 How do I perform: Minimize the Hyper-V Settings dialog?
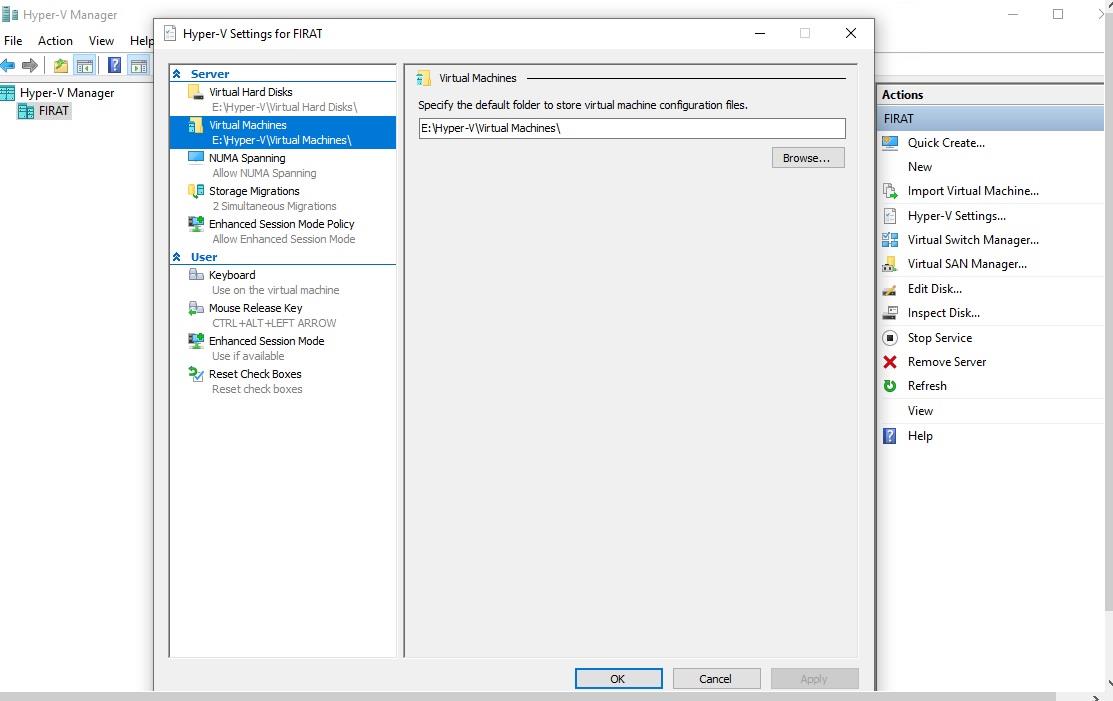(760, 33)
